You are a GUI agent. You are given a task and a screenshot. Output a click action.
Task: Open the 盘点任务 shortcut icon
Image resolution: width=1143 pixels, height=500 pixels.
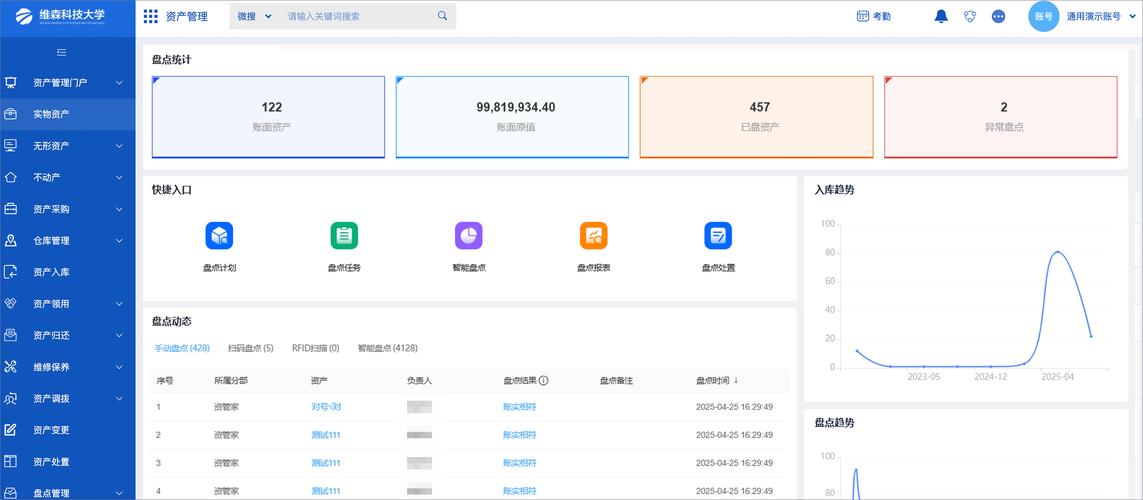coord(344,235)
